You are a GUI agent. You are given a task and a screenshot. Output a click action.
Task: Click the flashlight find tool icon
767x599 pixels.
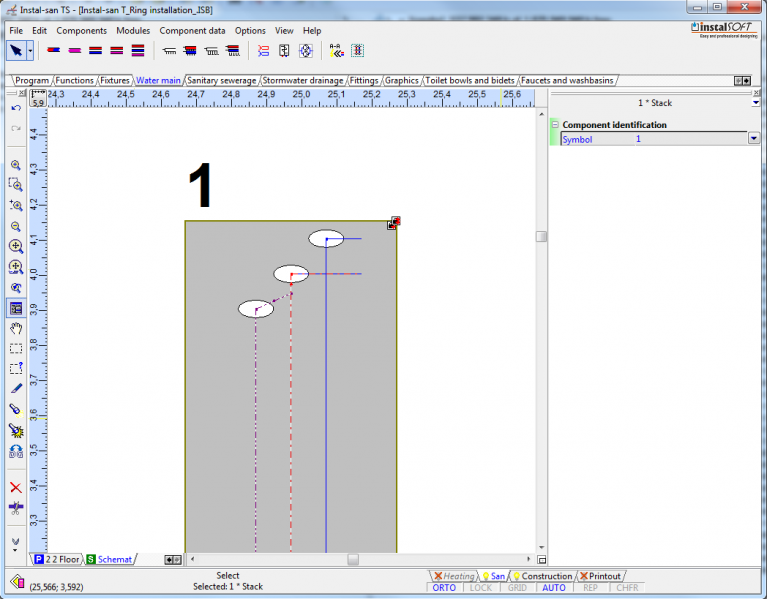tap(16, 409)
